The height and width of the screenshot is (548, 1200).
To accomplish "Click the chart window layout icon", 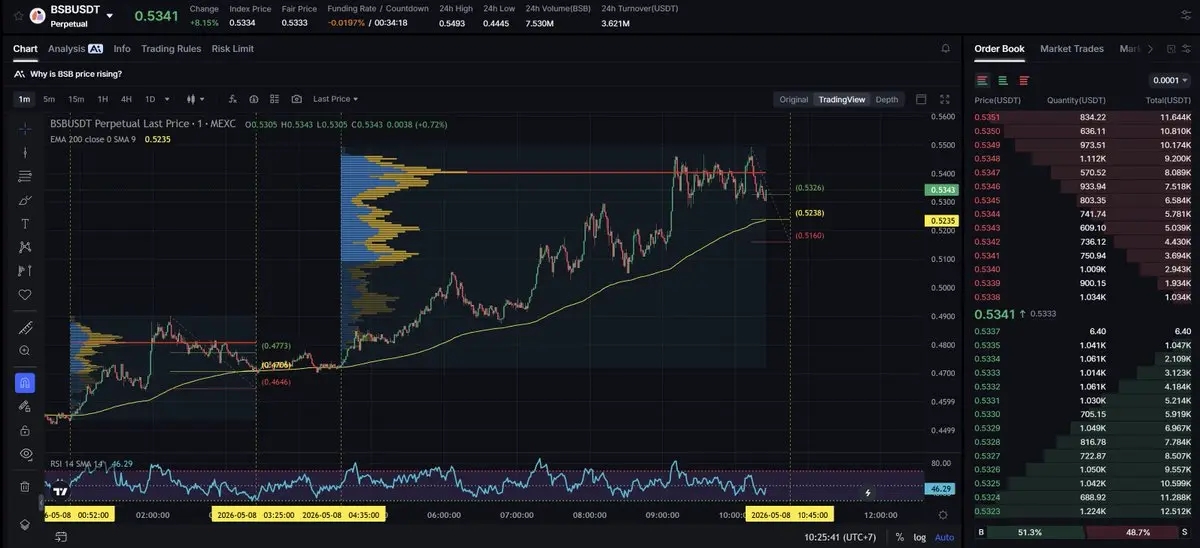I will (x=921, y=99).
